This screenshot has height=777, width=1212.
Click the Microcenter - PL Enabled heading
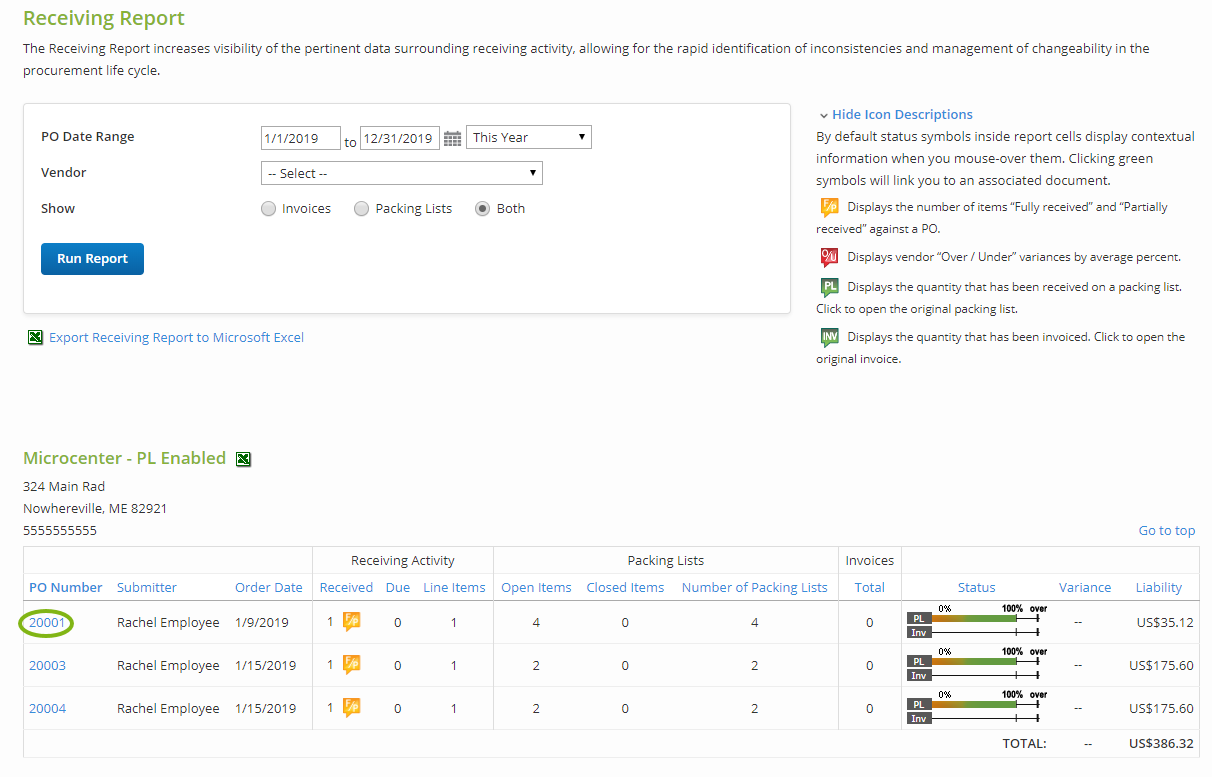point(124,458)
